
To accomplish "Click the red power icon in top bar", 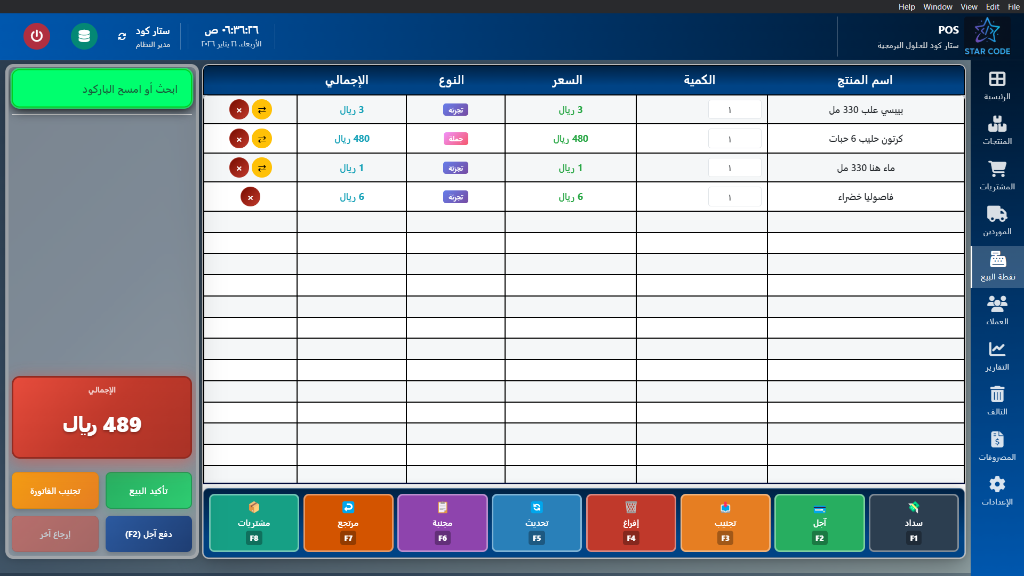I will [36, 36].
